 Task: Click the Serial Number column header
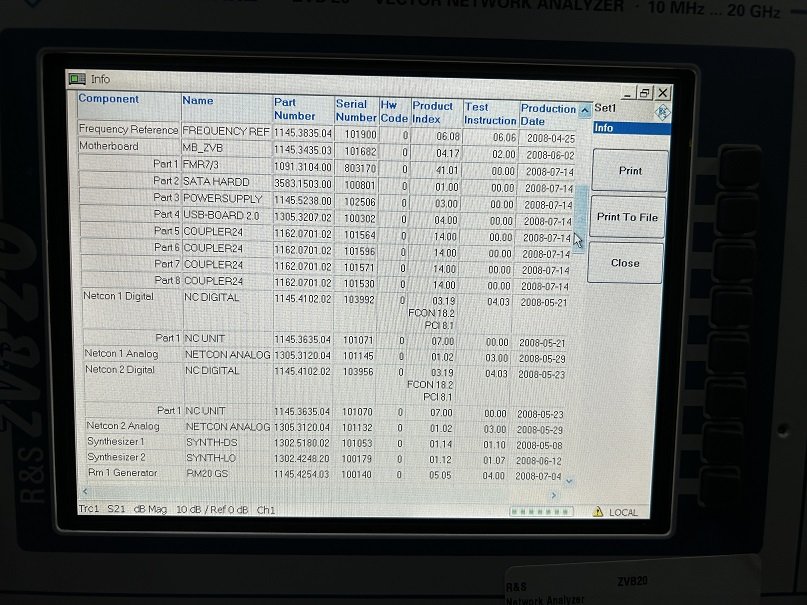pyautogui.click(x=356, y=111)
